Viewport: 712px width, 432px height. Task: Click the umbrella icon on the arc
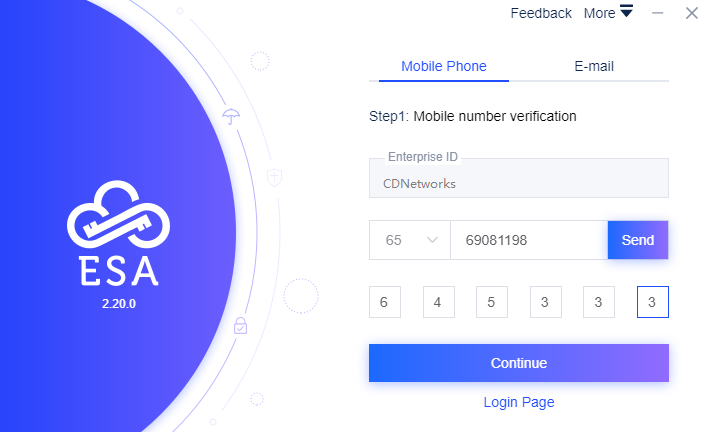click(231, 116)
